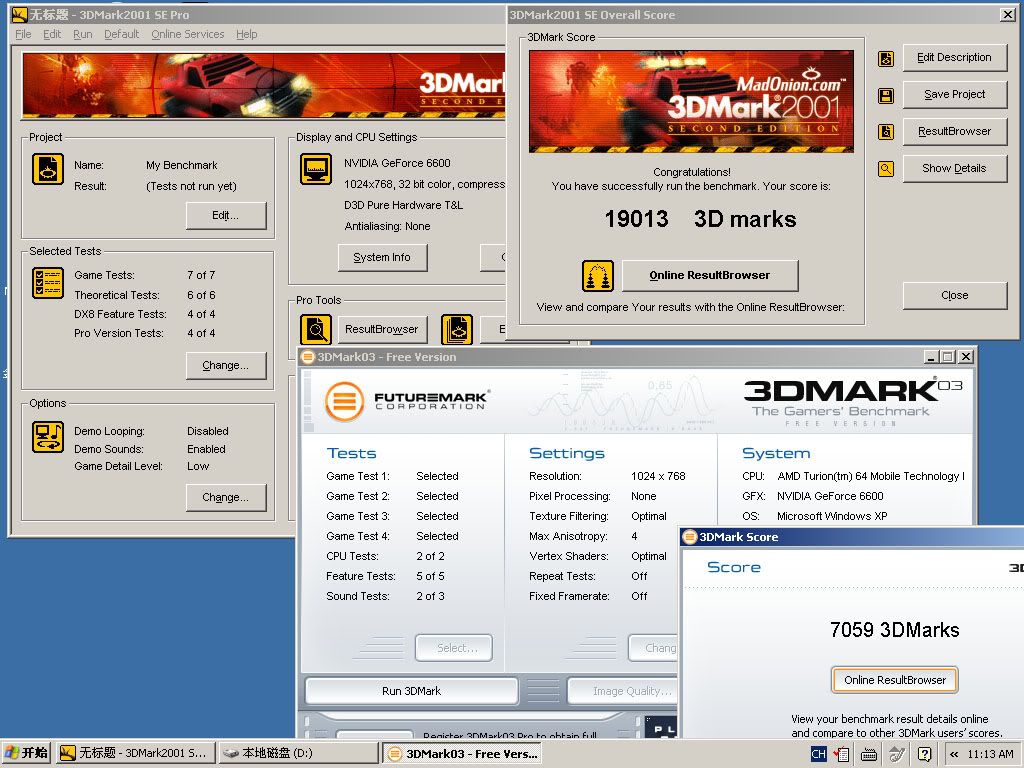Screen dimensions: 1024x768
Task: Click the "19013" score value
Action: [x=637, y=219]
